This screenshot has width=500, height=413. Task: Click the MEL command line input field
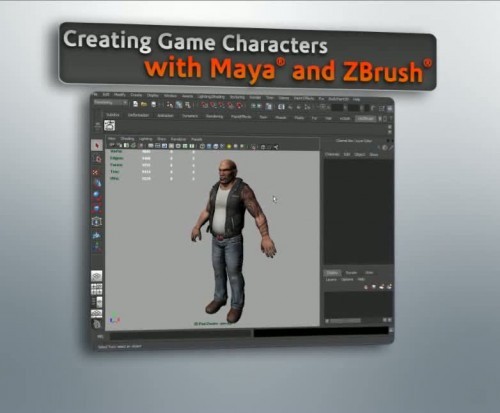point(180,334)
